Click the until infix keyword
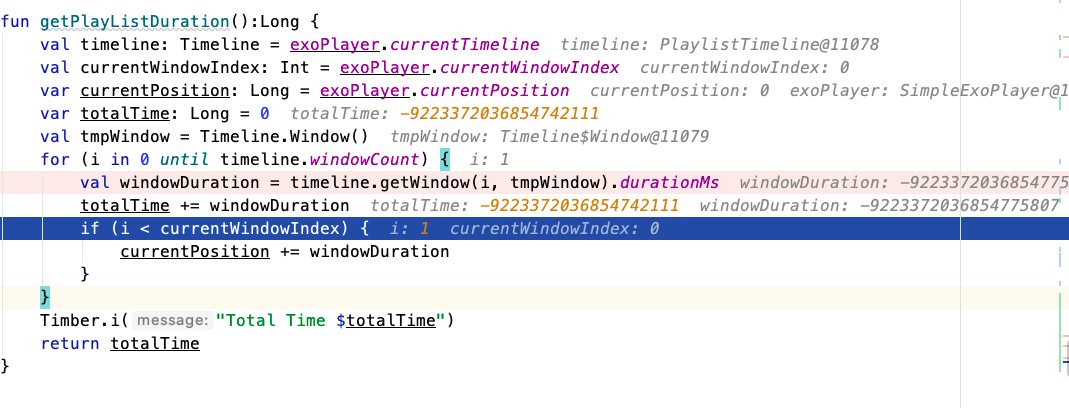1069x408 pixels. (185, 160)
